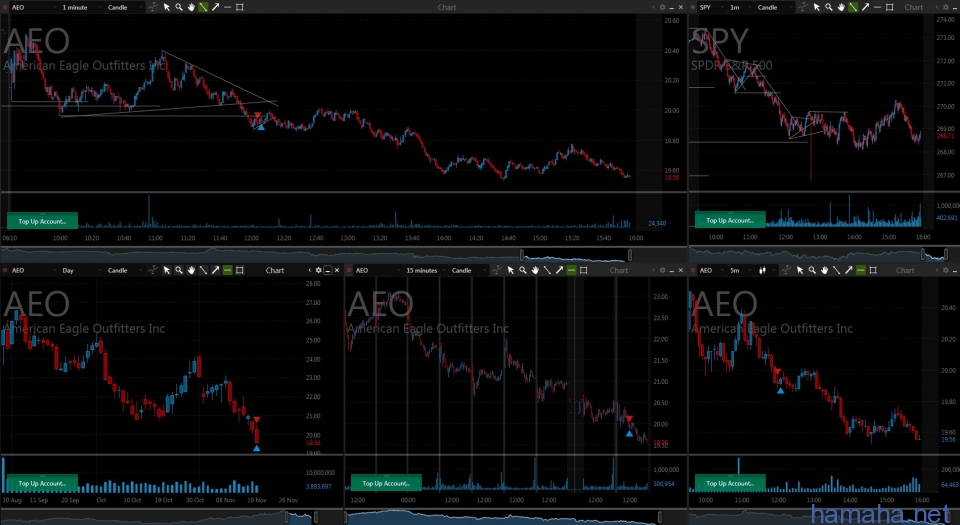Select magnifier zoom tool in SPY chart
The width and height of the screenshot is (960, 525).
pos(829,7)
